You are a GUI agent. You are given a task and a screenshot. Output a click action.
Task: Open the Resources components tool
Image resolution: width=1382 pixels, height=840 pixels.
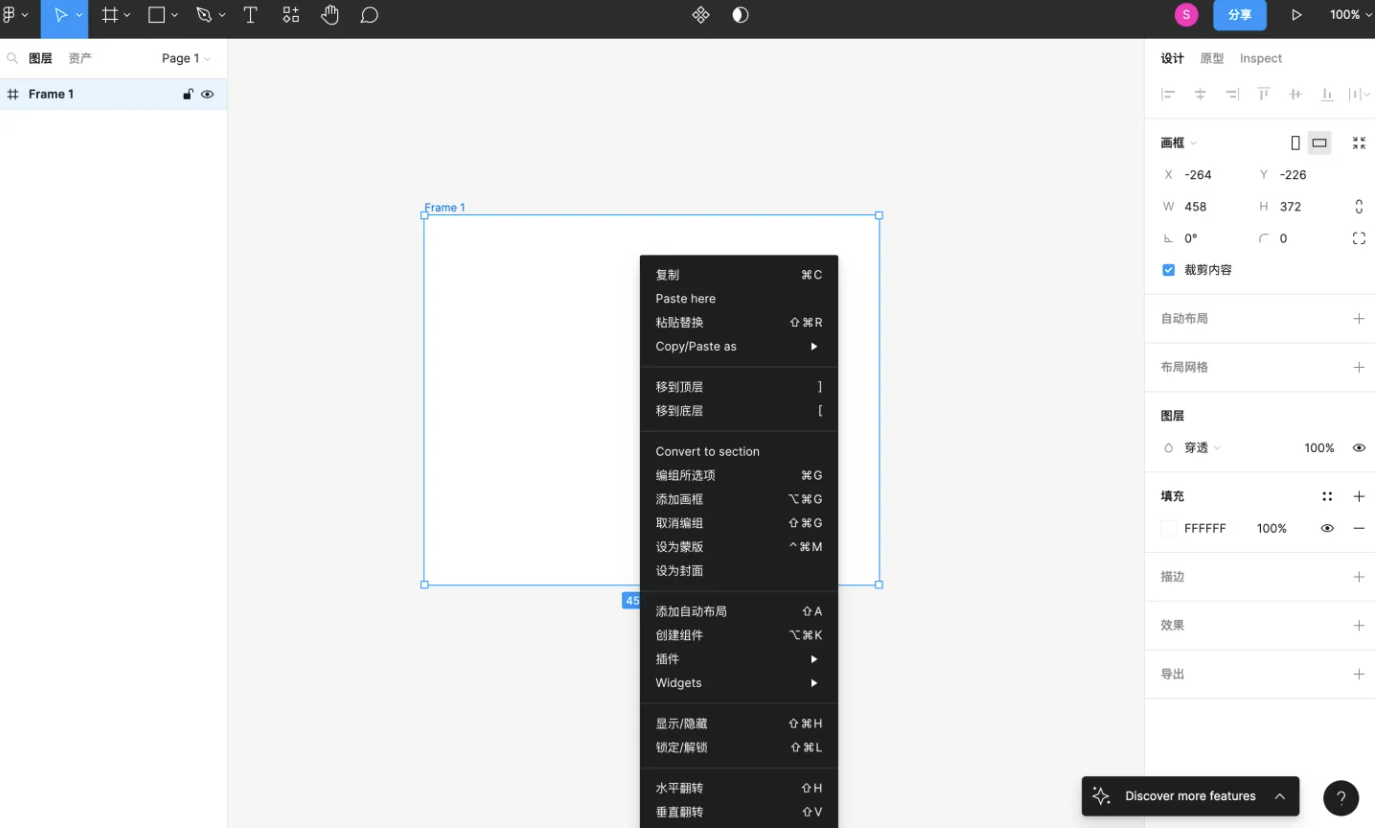click(291, 15)
